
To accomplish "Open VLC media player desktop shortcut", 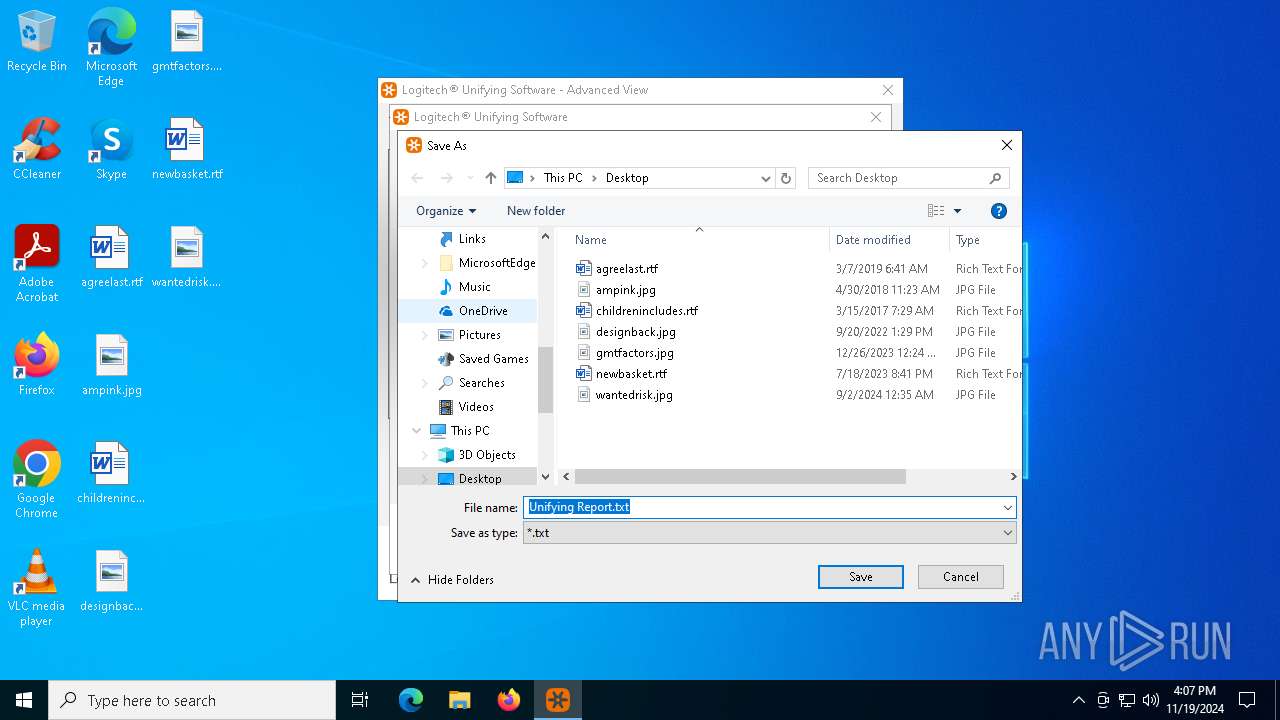I will tap(37, 588).
